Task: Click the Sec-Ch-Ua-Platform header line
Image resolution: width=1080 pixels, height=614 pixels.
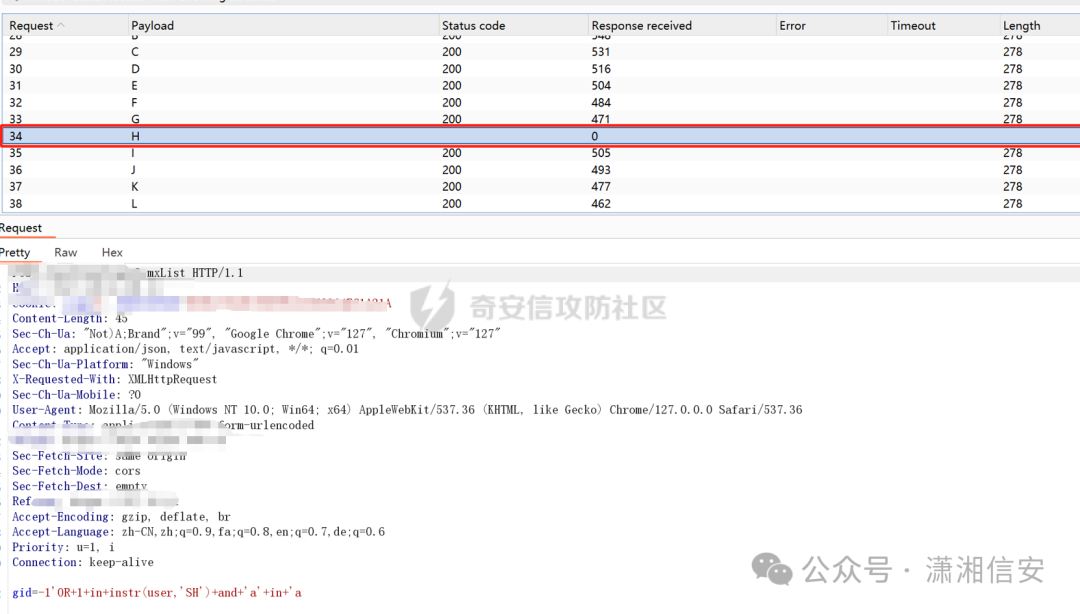Action: [x=105, y=364]
